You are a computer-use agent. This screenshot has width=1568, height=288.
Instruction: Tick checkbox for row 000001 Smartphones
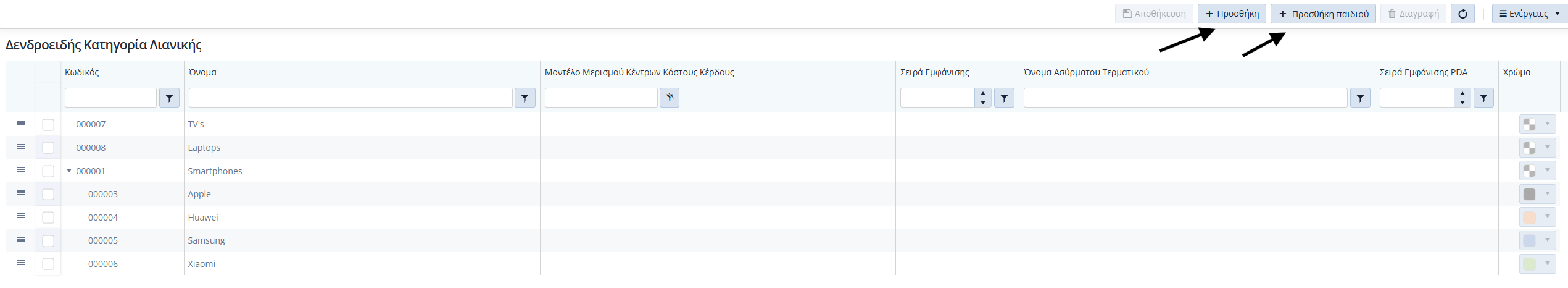click(x=48, y=171)
